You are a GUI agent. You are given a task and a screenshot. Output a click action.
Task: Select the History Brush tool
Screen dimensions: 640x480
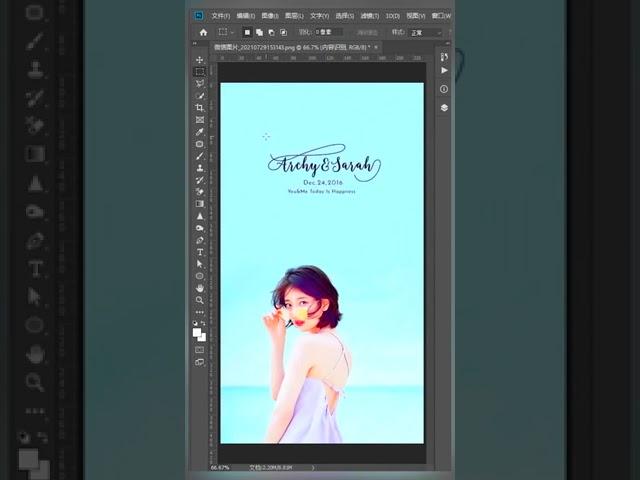coord(200,180)
